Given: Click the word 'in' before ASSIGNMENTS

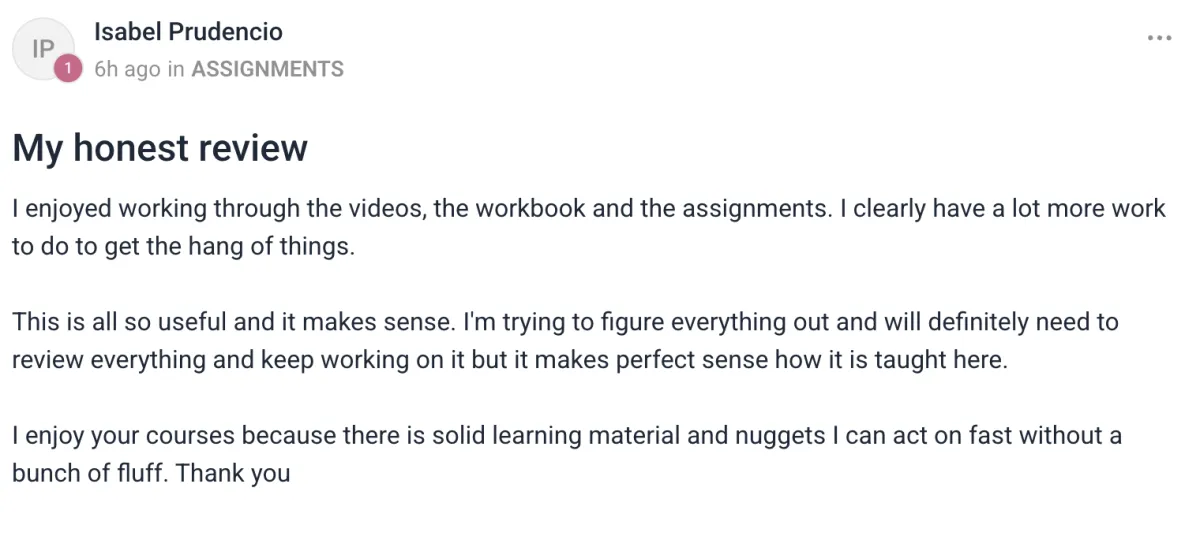Looking at the screenshot, I should (x=176, y=69).
